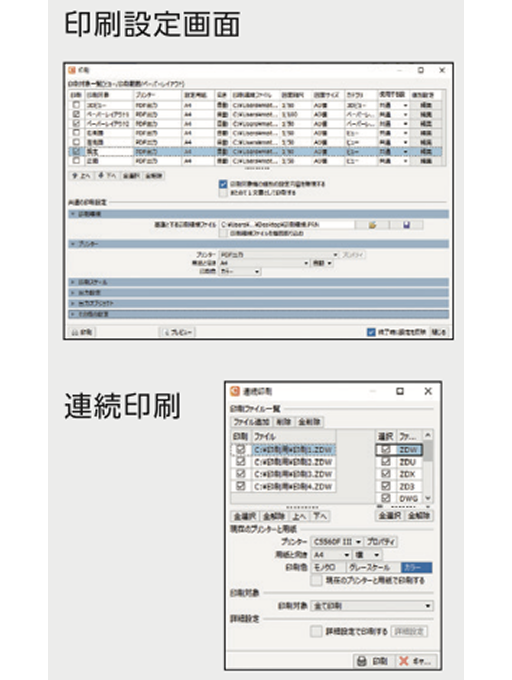Click ファイル追加 button in 連続印刷
512x680 pixels.
251,422
